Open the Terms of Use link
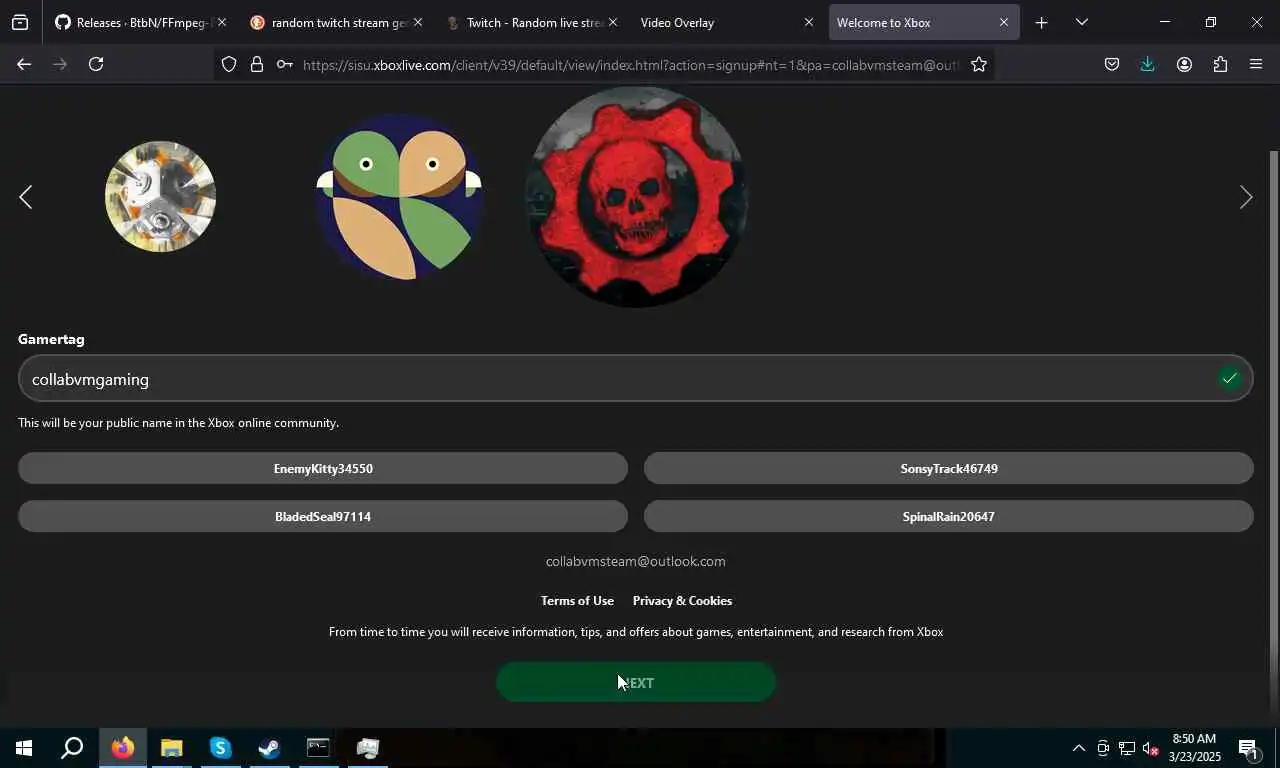Screen dimensions: 1280x768 [577, 600]
